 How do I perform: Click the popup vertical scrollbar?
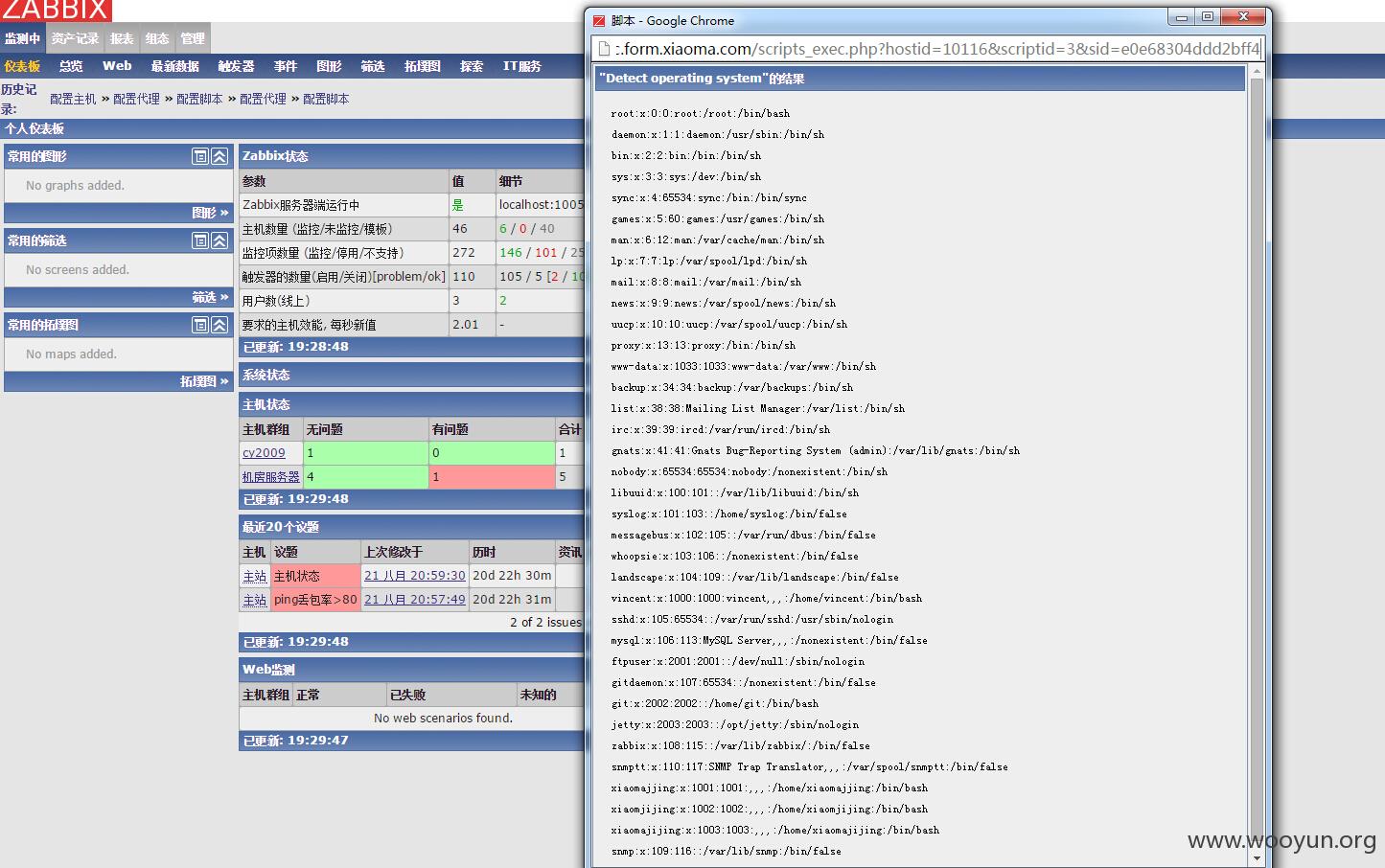point(1257,465)
